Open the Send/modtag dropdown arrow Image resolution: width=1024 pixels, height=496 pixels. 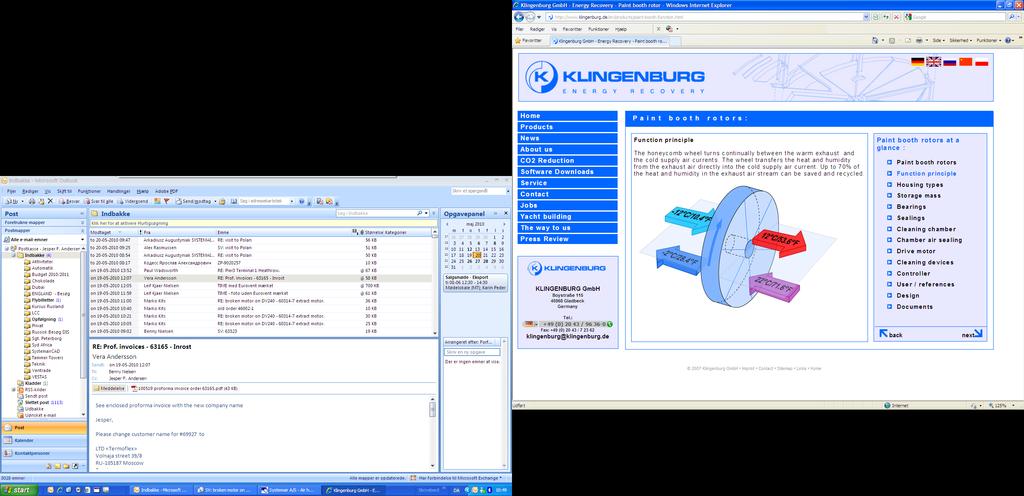point(214,202)
